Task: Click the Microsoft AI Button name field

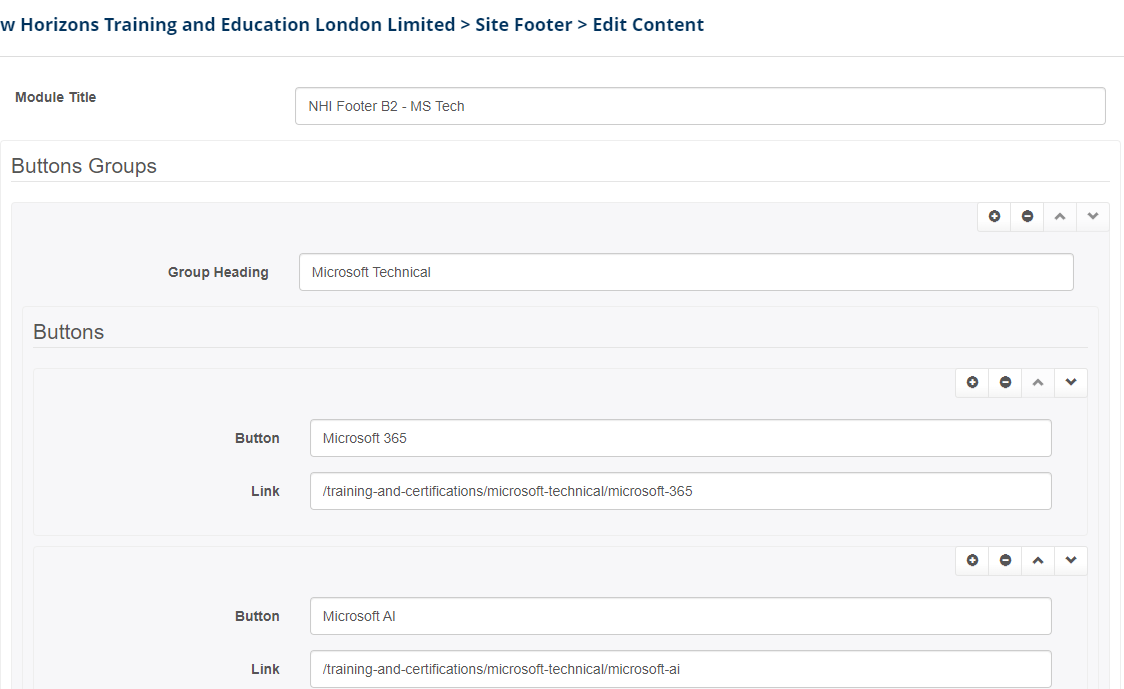Action: (x=680, y=616)
